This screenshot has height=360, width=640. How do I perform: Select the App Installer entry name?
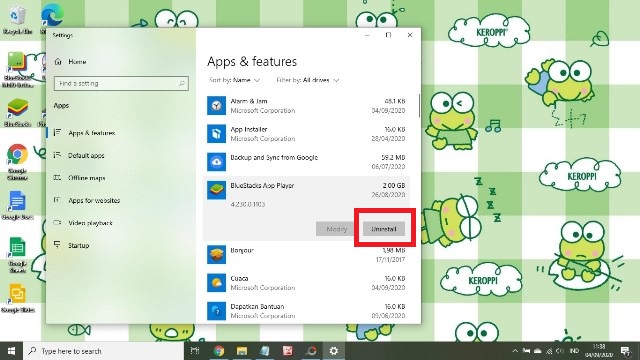click(249, 129)
